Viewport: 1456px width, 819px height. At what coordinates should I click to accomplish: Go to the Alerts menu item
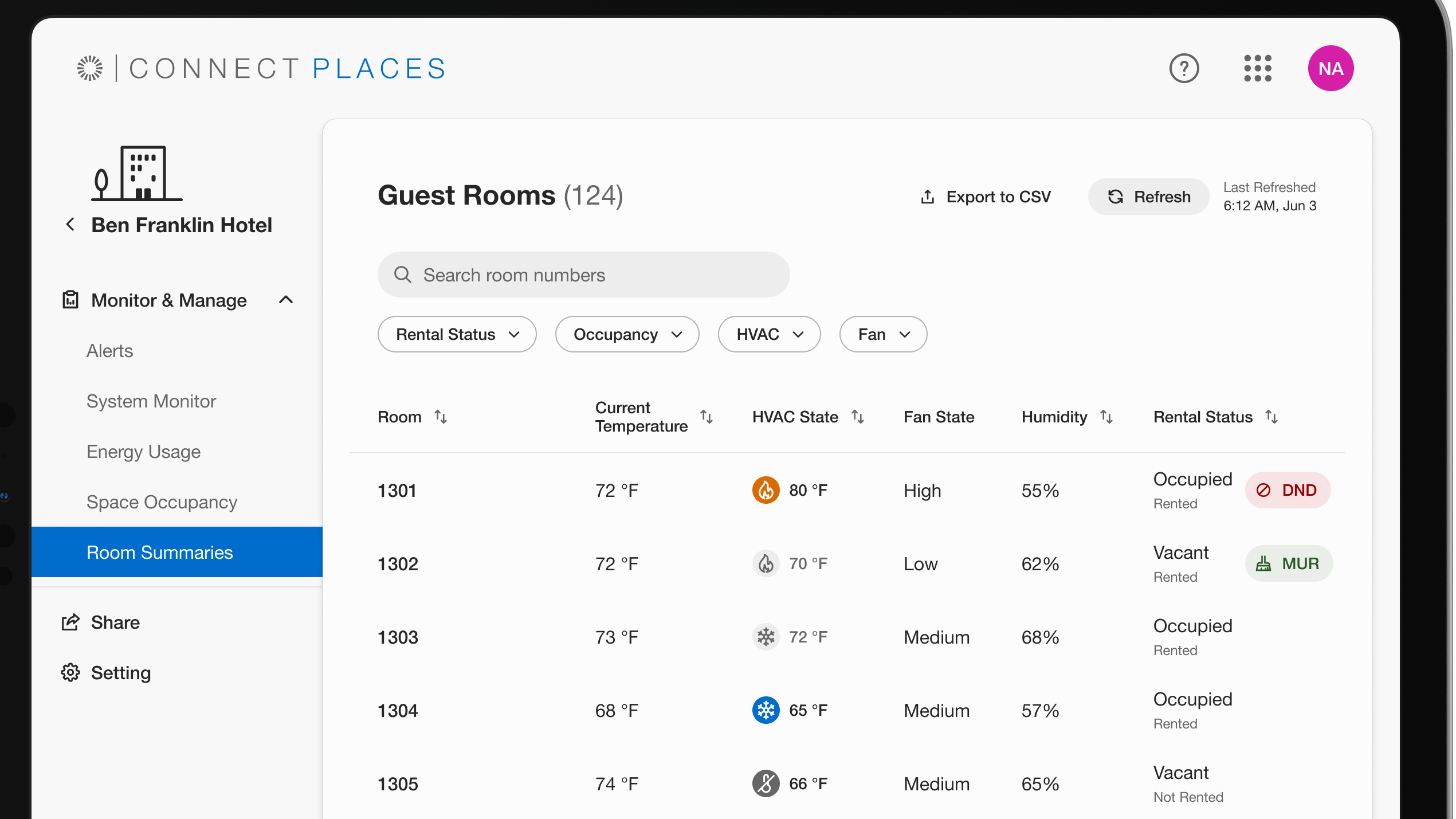tap(110, 351)
